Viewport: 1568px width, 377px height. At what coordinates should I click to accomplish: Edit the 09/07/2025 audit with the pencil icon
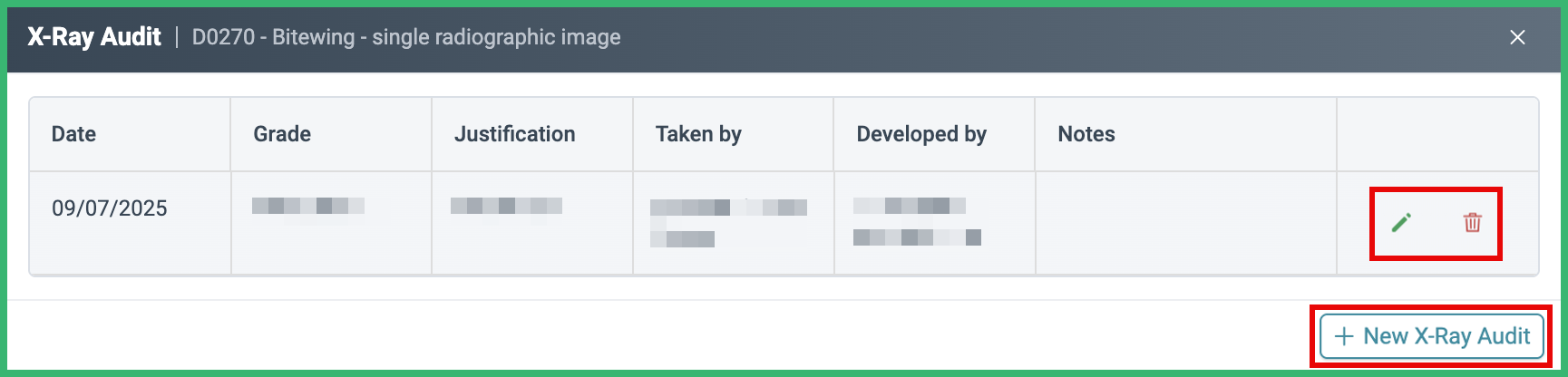click(x=1401, y=222)
